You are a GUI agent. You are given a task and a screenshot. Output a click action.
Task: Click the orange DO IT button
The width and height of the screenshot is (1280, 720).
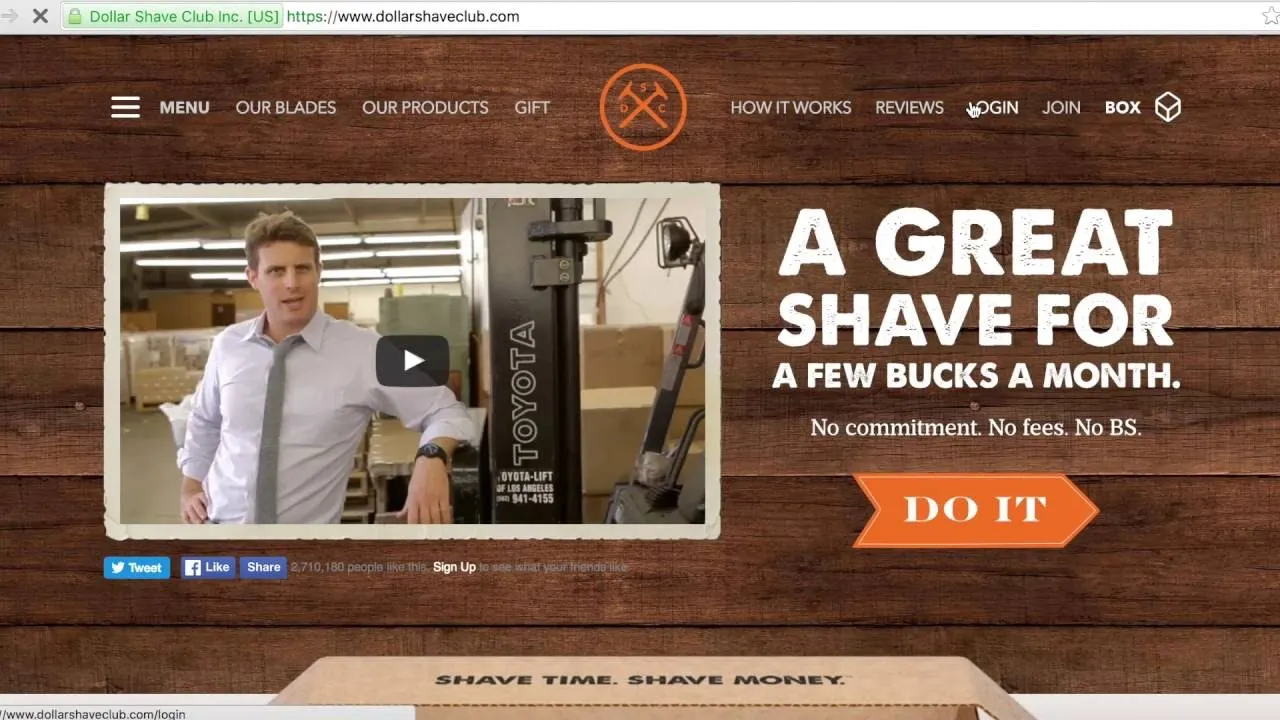click(975, 510)
